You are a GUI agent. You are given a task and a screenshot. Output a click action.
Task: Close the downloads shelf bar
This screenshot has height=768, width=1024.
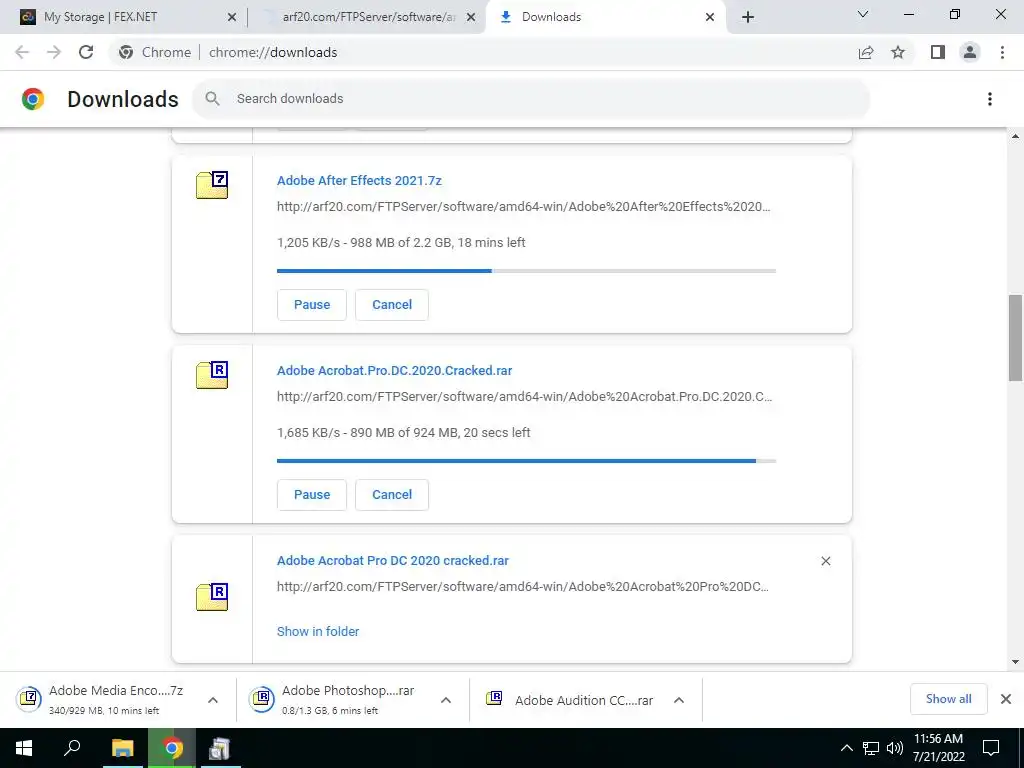[x=1006, y=699]
